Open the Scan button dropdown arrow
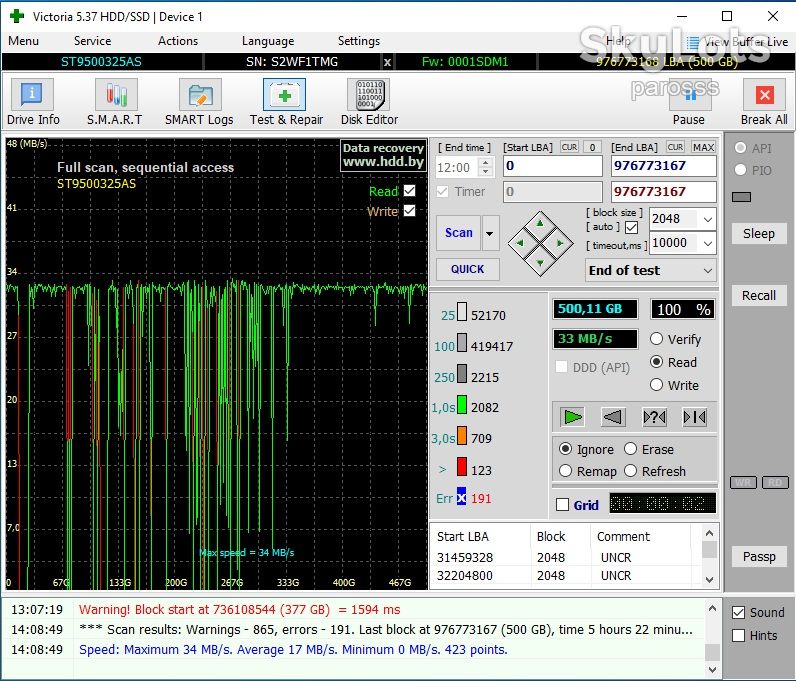This screenshot has width=796, height=681. 490,233
